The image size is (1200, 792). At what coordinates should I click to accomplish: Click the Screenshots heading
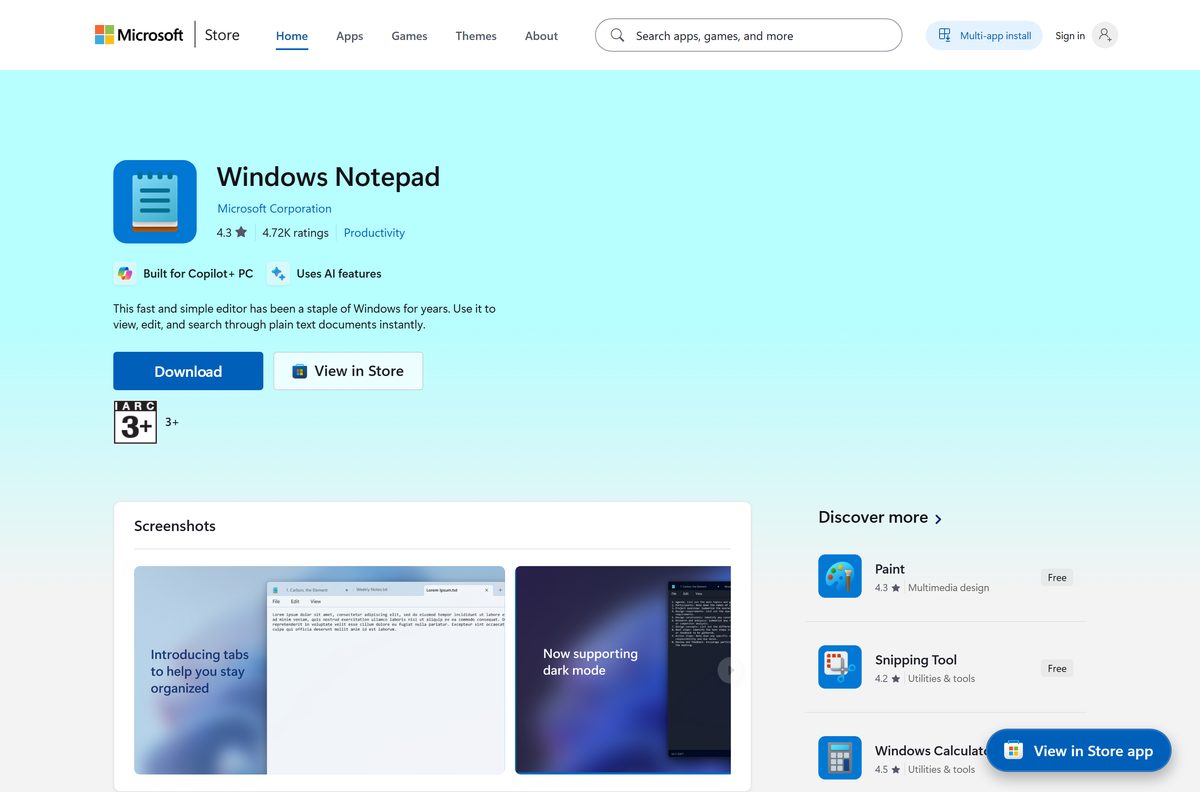point(175,526)
